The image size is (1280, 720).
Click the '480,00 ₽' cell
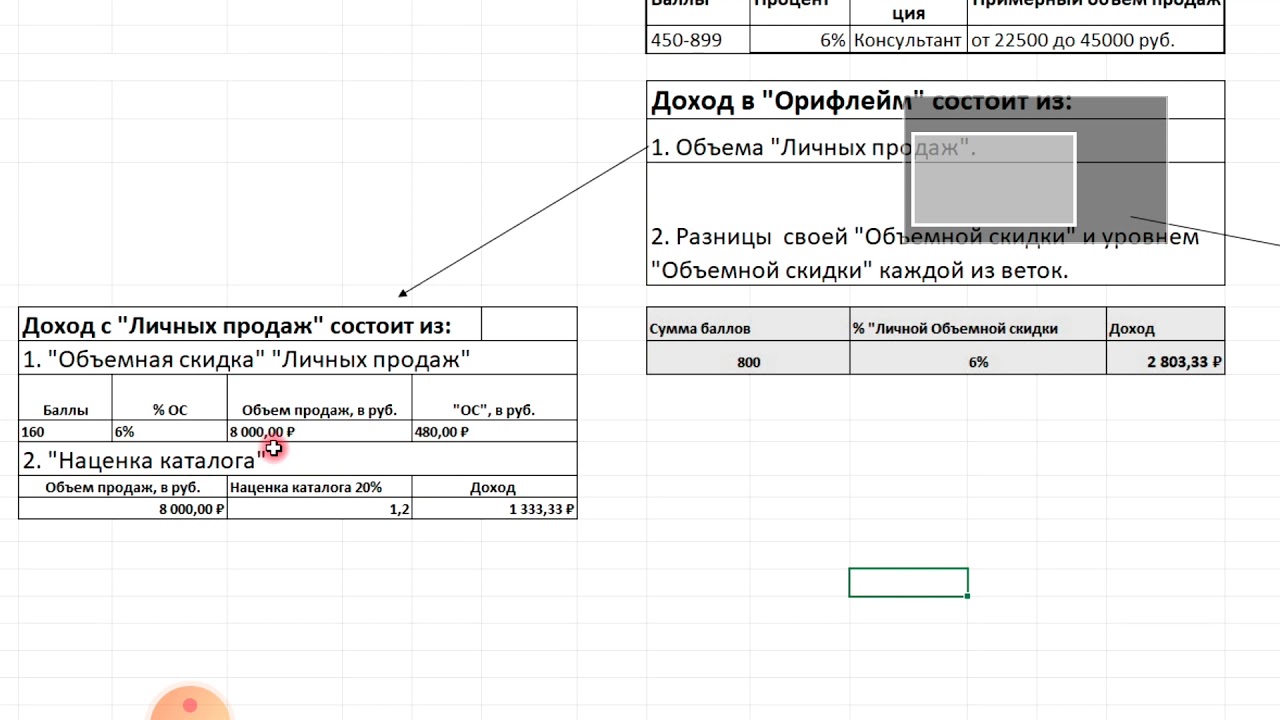[494, 432]
